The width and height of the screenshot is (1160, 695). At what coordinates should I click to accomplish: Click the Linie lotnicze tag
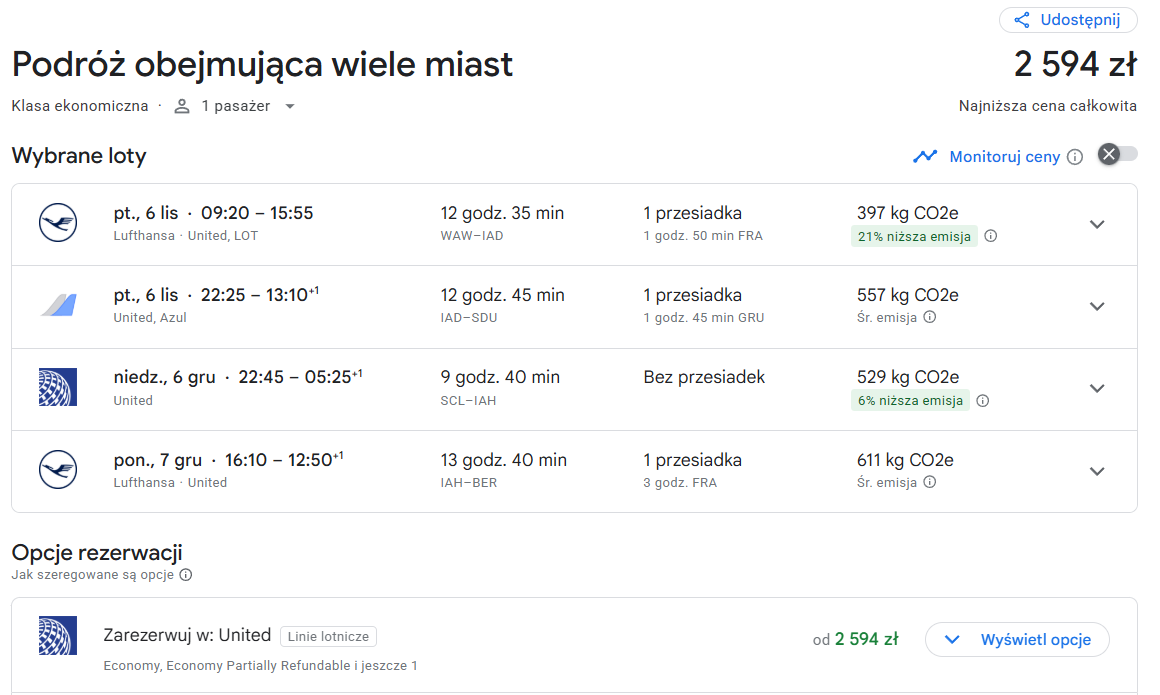328,637
